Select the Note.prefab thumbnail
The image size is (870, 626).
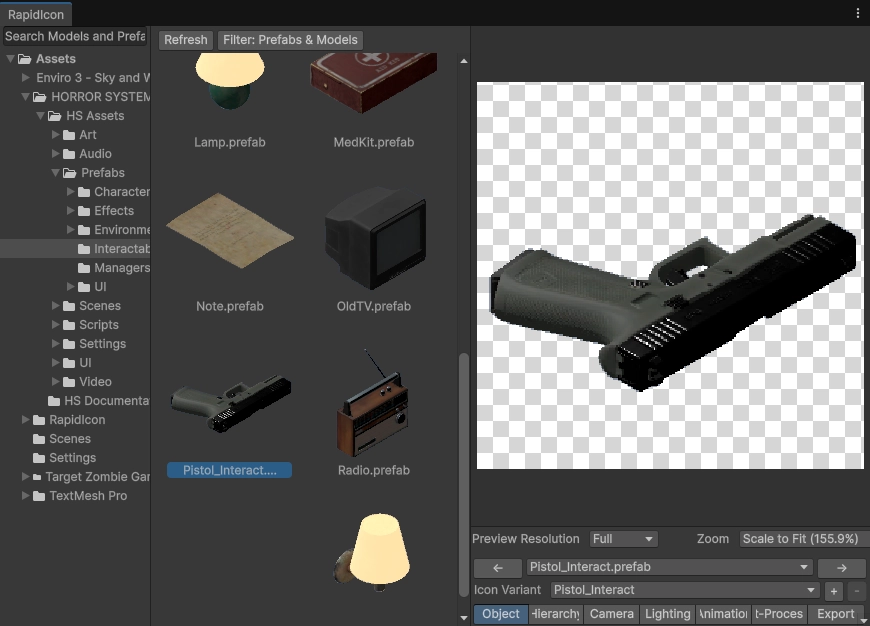point(230,230)
